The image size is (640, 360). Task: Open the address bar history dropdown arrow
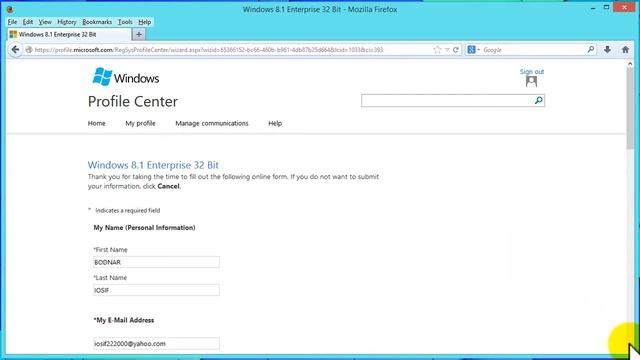point(447,50)
